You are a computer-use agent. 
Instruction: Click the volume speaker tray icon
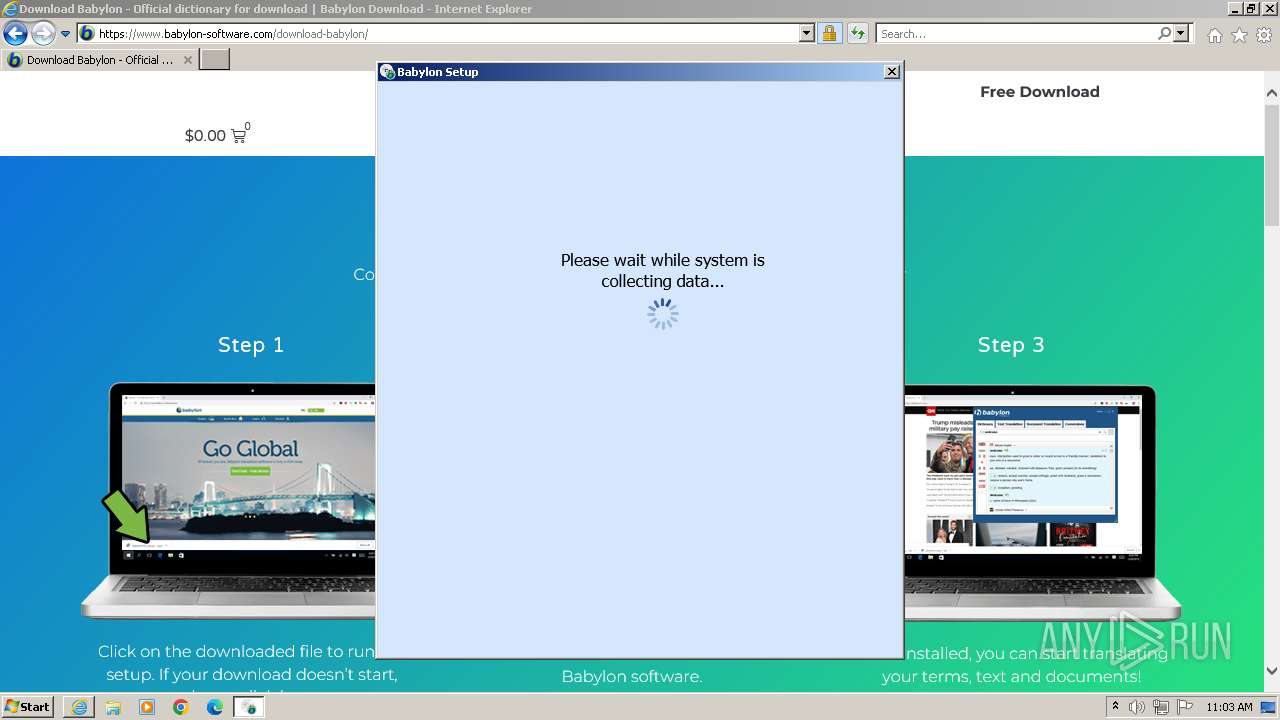coord(1137,707)
